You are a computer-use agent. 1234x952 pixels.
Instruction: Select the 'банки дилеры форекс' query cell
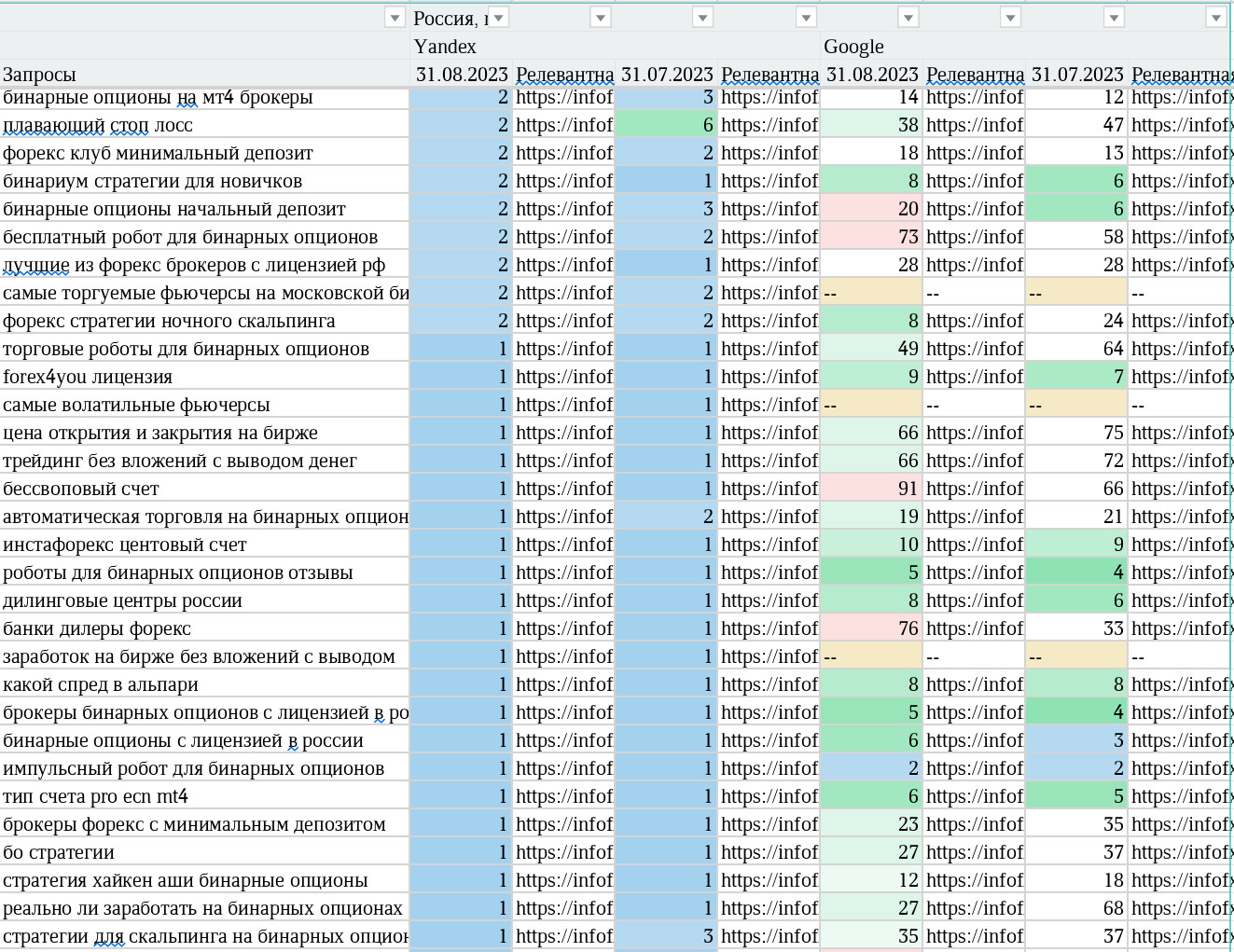click(204, 628)
